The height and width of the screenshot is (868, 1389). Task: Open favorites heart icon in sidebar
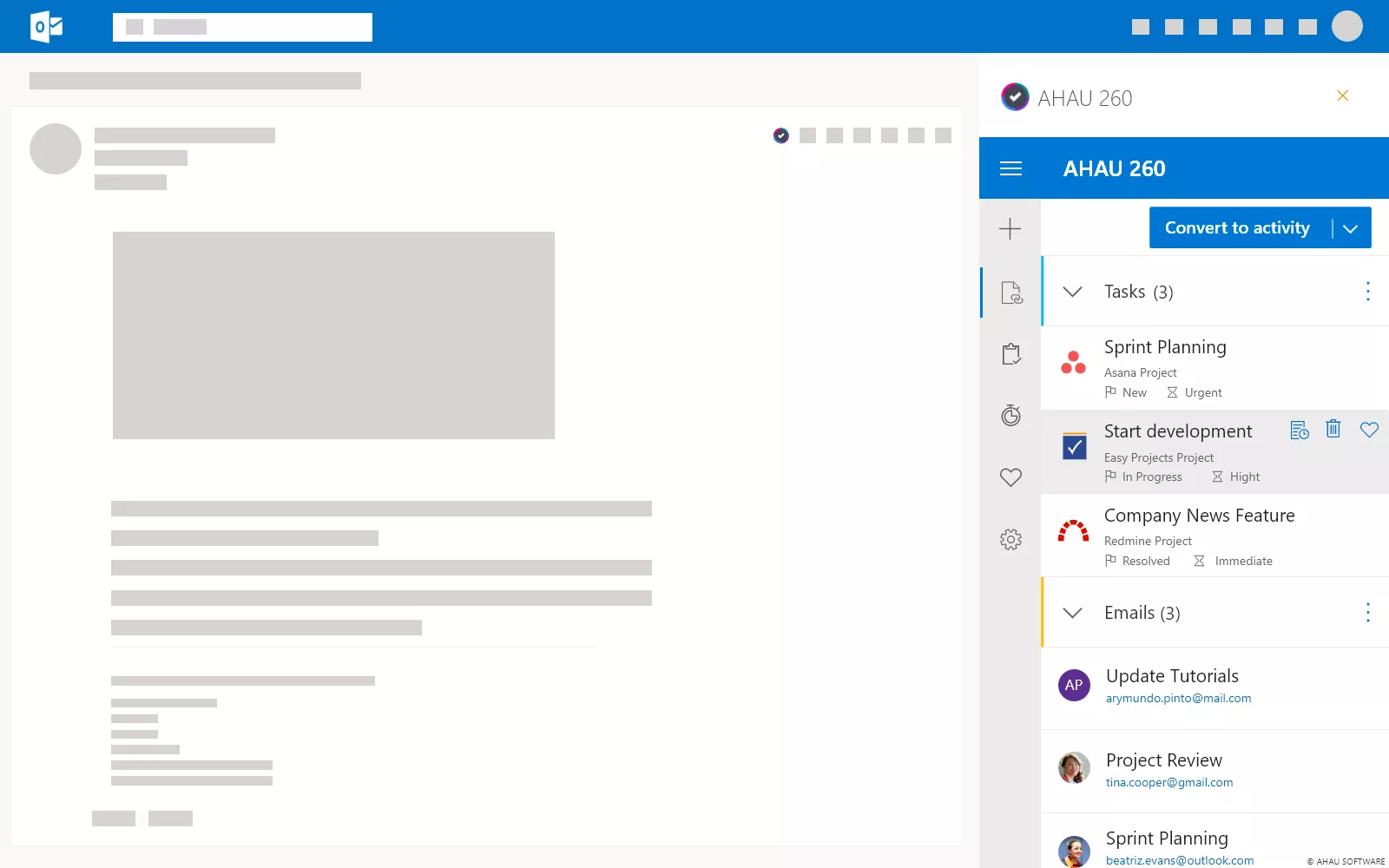point(1010,477)
